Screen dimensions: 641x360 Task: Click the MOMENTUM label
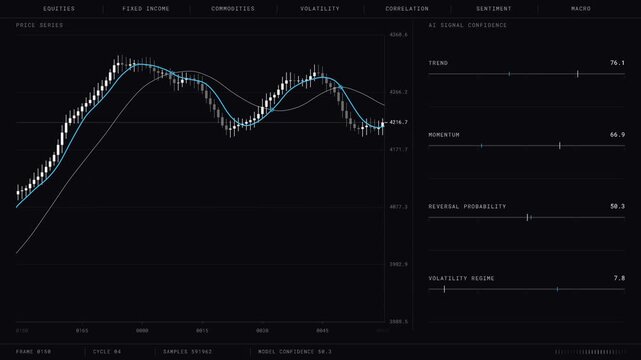444,135
